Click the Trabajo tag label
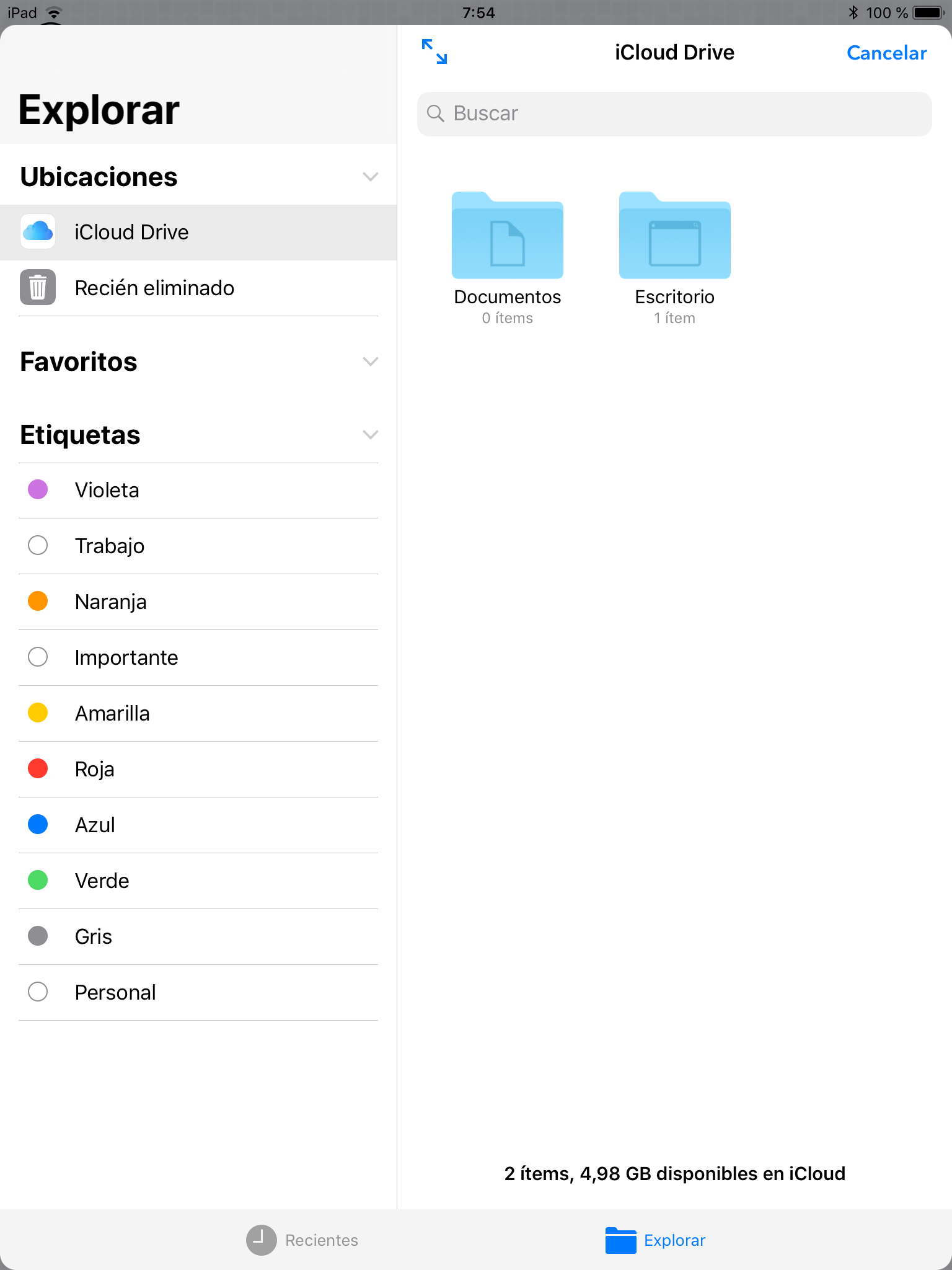The image size is (952, 1270). coord(110,546)
